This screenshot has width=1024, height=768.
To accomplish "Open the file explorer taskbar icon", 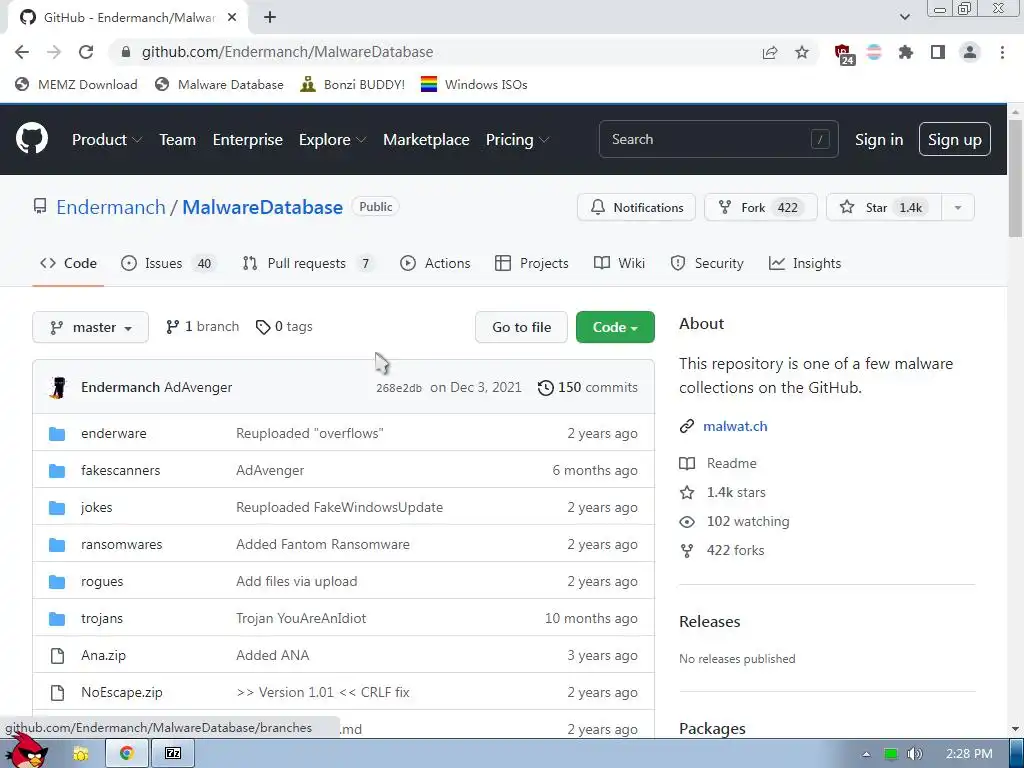I will point(81,754).
